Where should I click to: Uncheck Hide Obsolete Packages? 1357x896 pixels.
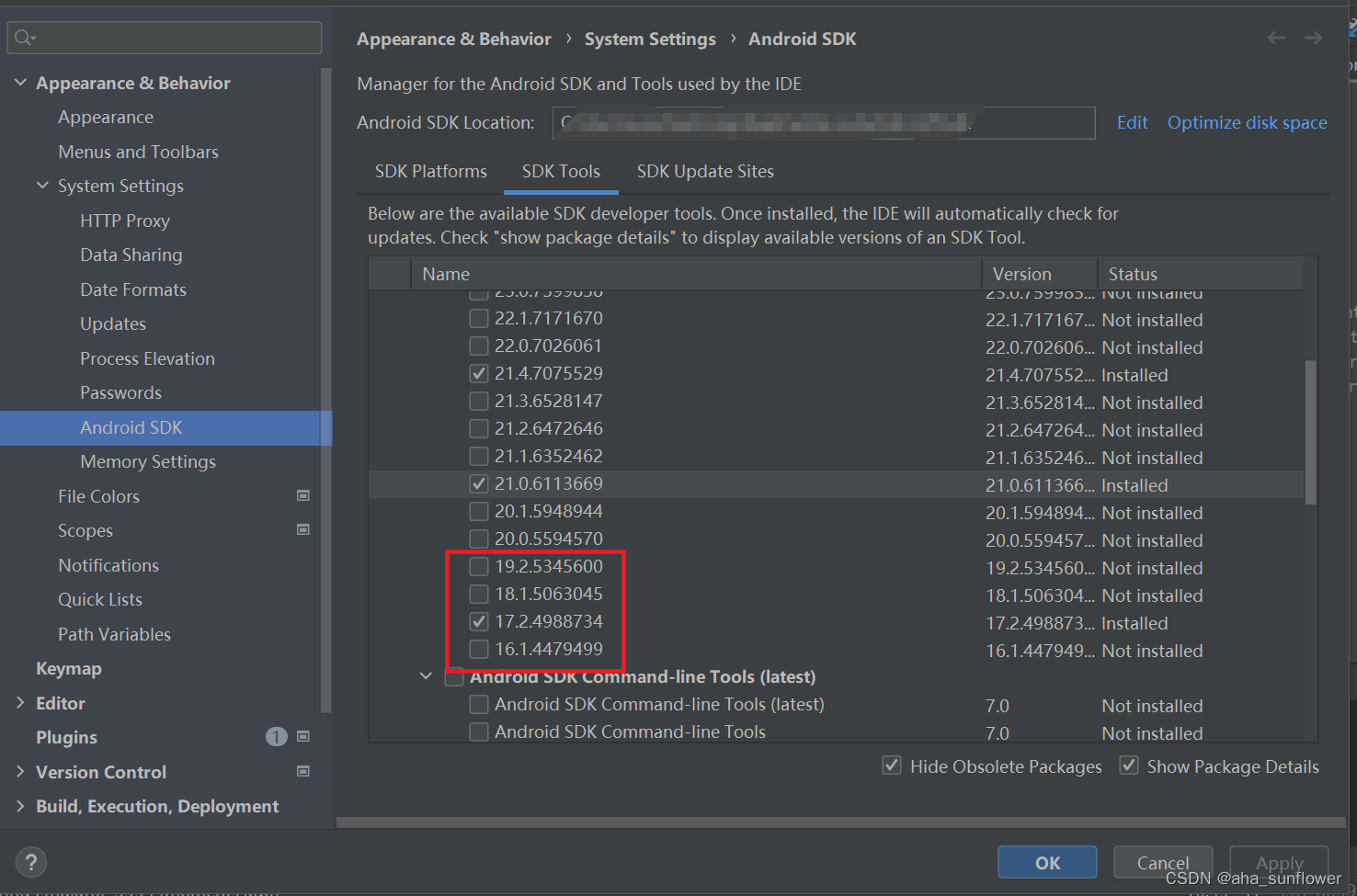[x=891, y=765]
